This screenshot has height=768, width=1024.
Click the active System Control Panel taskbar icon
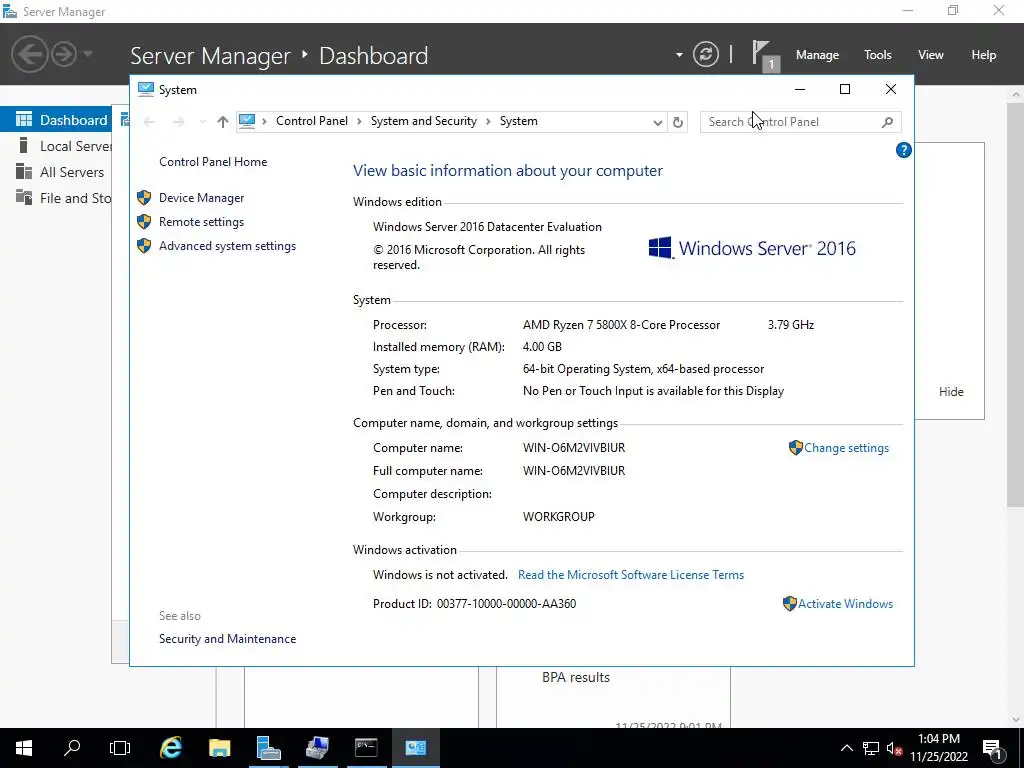415,748
